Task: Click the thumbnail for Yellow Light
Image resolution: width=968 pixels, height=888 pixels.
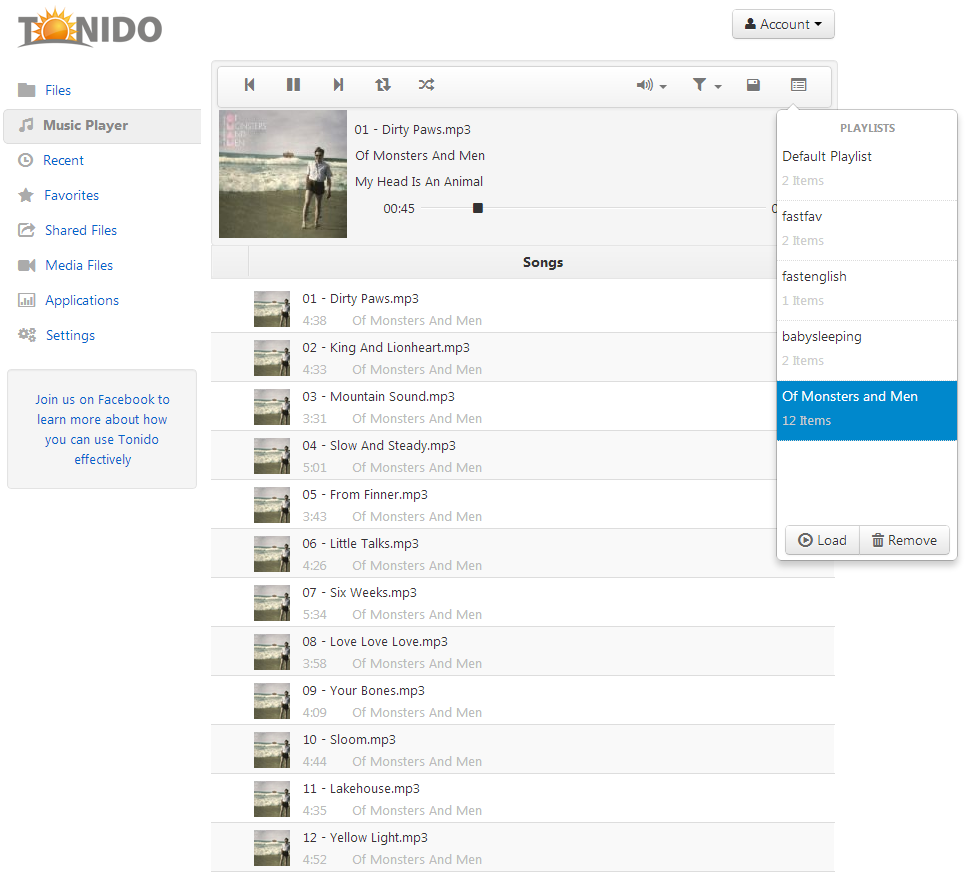Action: [272, 848]
